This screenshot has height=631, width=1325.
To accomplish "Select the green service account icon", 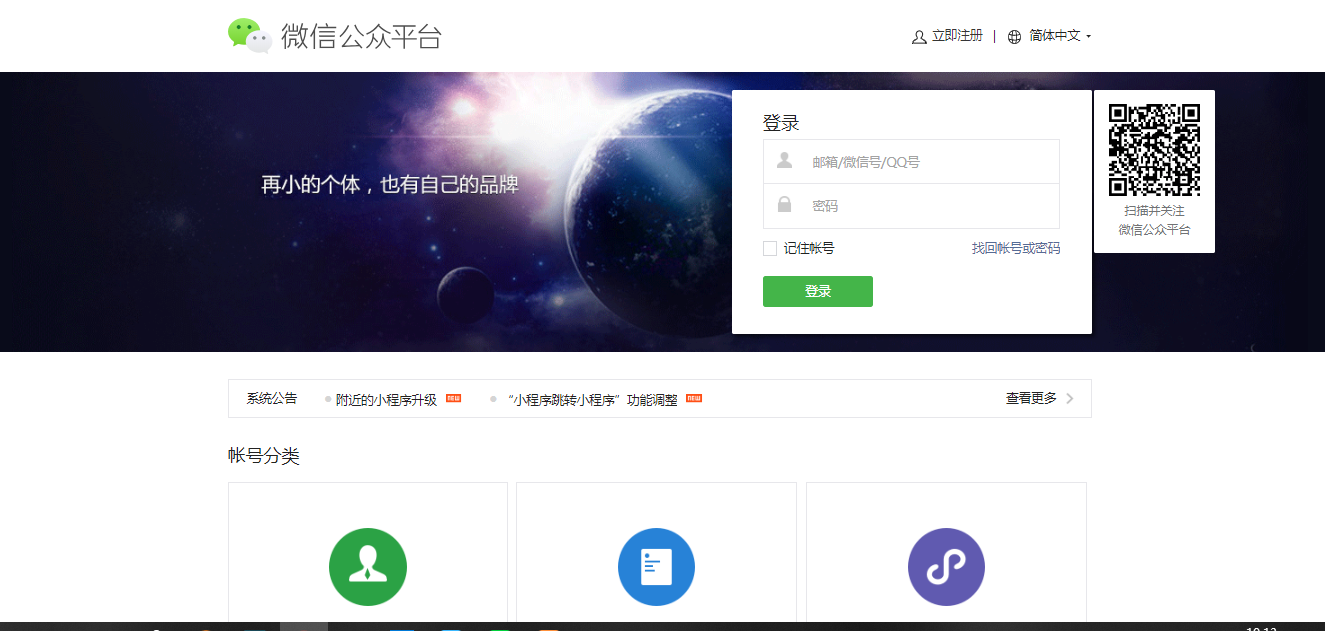I will coord(367,567).
